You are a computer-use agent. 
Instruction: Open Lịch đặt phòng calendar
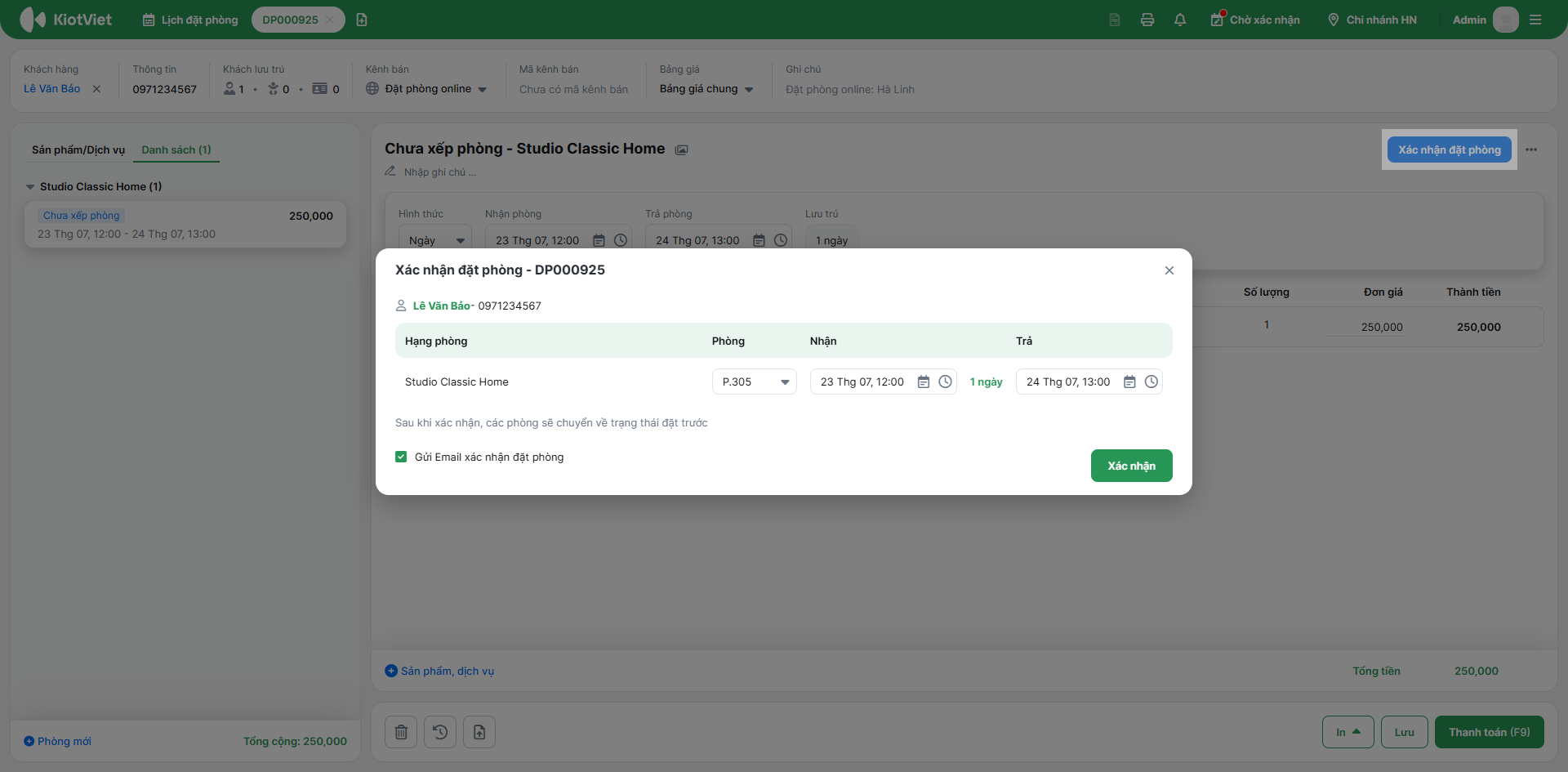click(x=190, y=20)
